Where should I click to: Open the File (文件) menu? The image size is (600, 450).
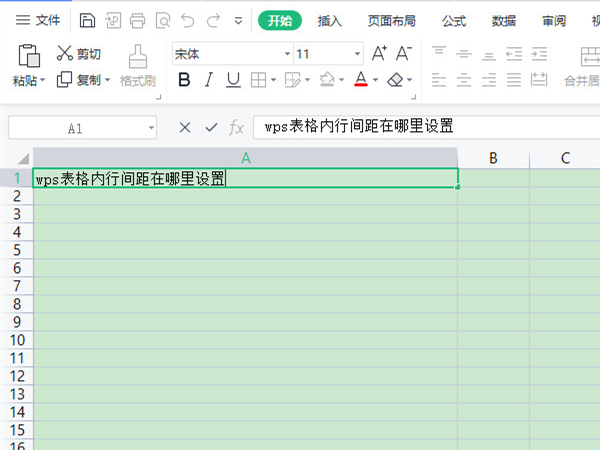(36, 20)
